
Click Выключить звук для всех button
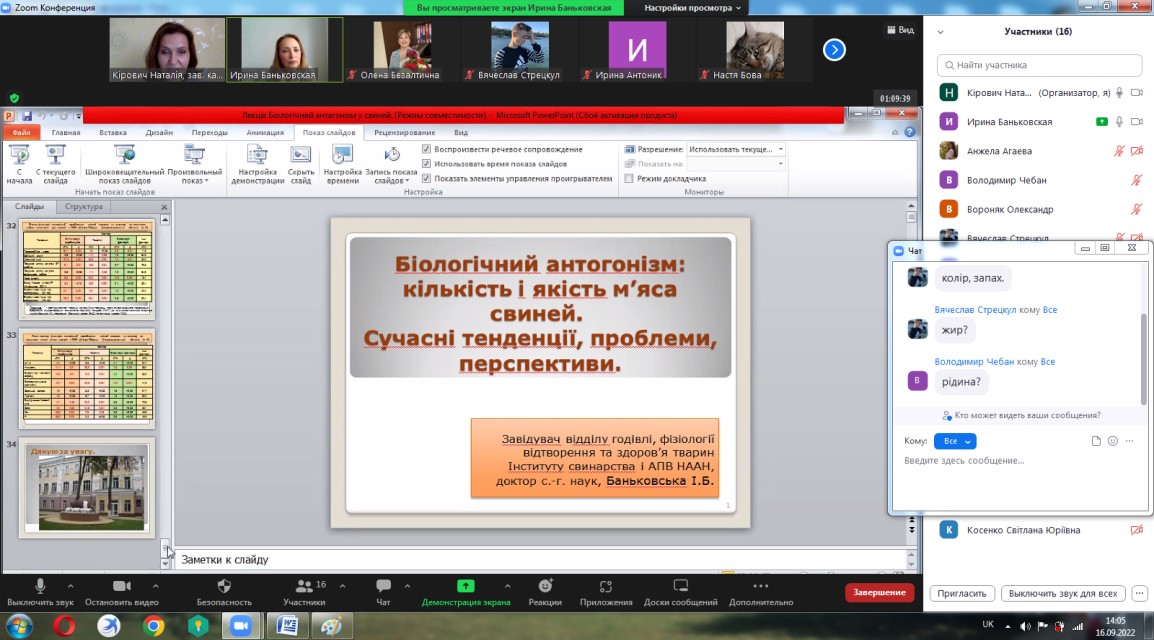click(x=1062, y=593)
